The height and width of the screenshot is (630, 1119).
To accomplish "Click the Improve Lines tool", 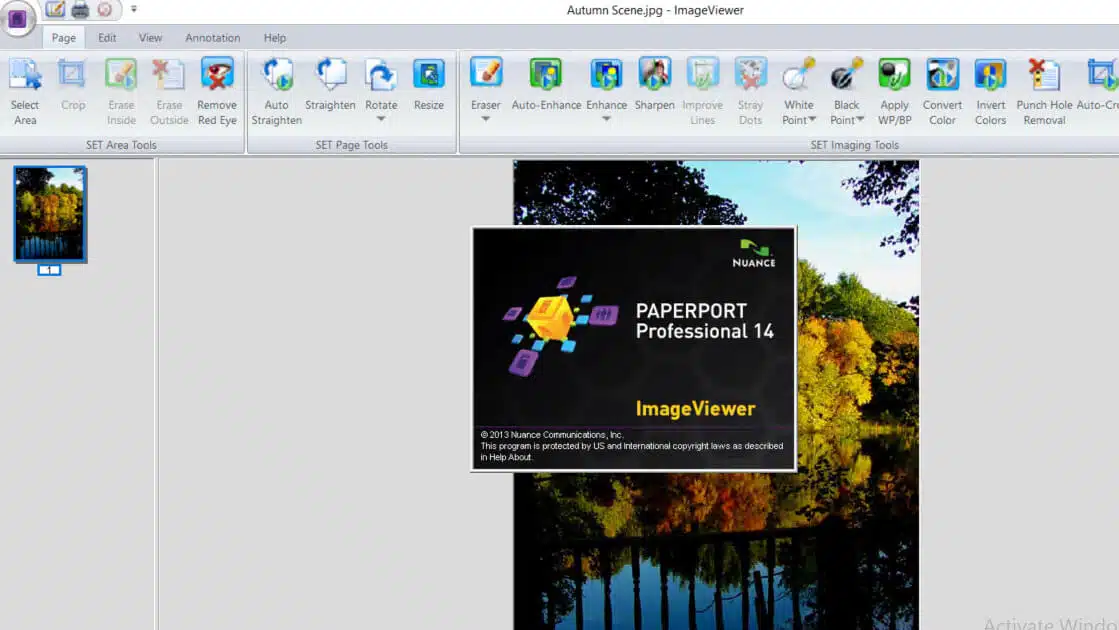I will click(x=702, y=92).
